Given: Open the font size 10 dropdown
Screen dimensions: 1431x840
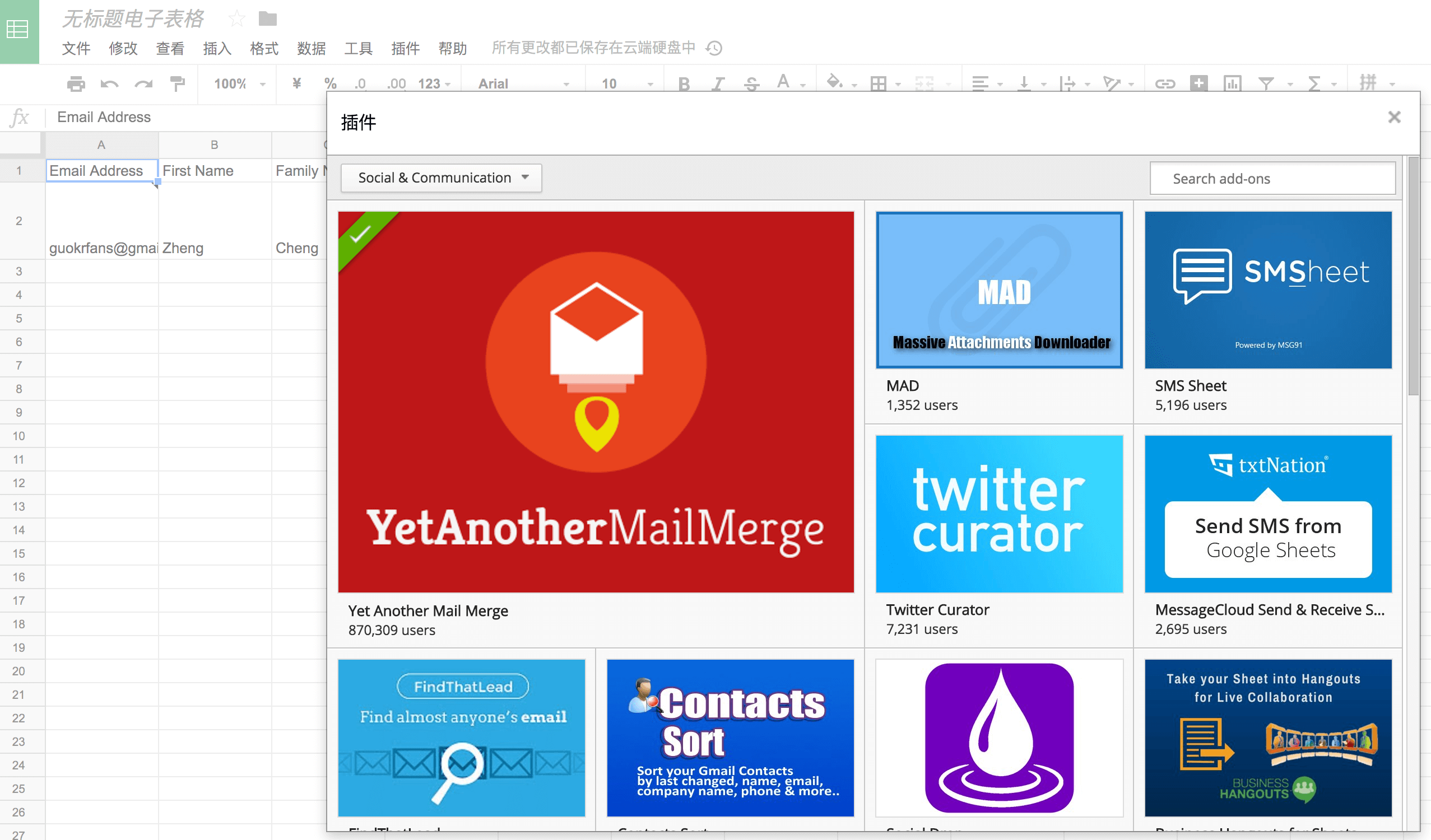Looking at the screenshot, I should 627,84.
